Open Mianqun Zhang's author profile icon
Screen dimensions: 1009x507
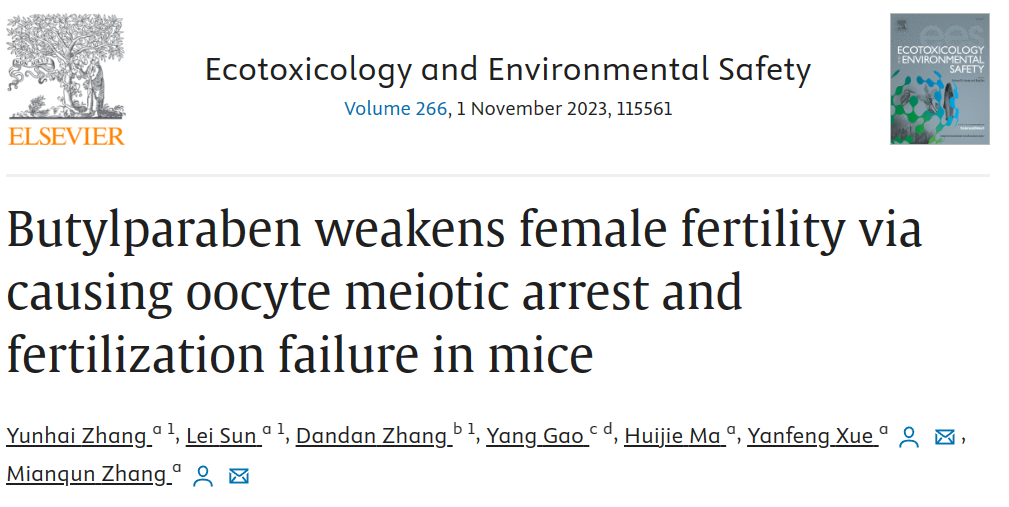coord(203,475)
